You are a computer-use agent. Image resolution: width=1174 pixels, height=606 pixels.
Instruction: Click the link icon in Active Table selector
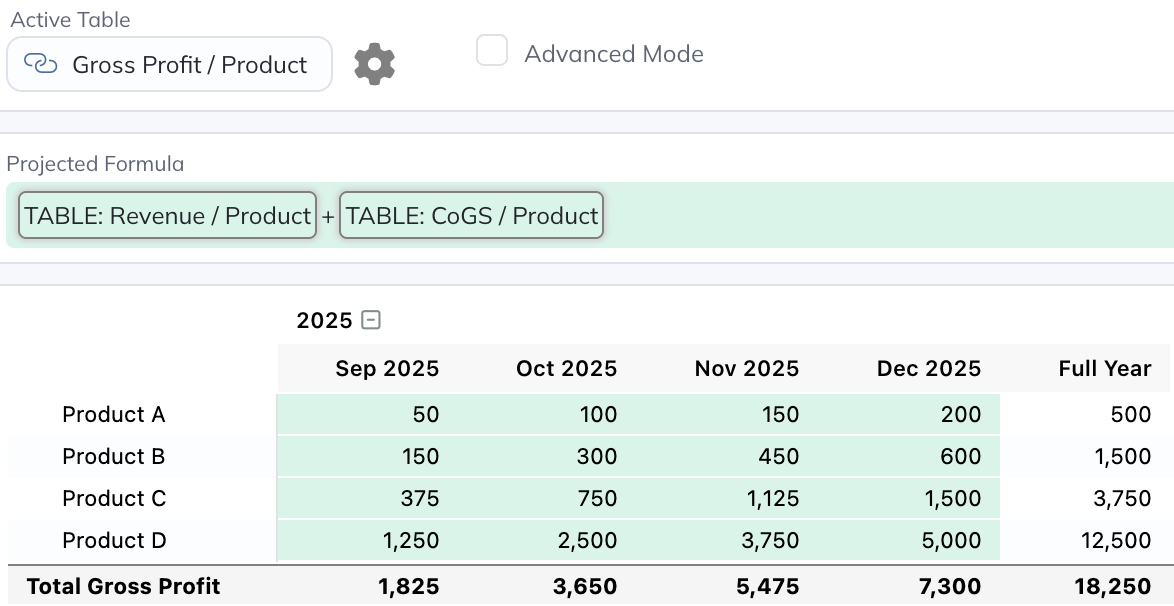point(40,65)
